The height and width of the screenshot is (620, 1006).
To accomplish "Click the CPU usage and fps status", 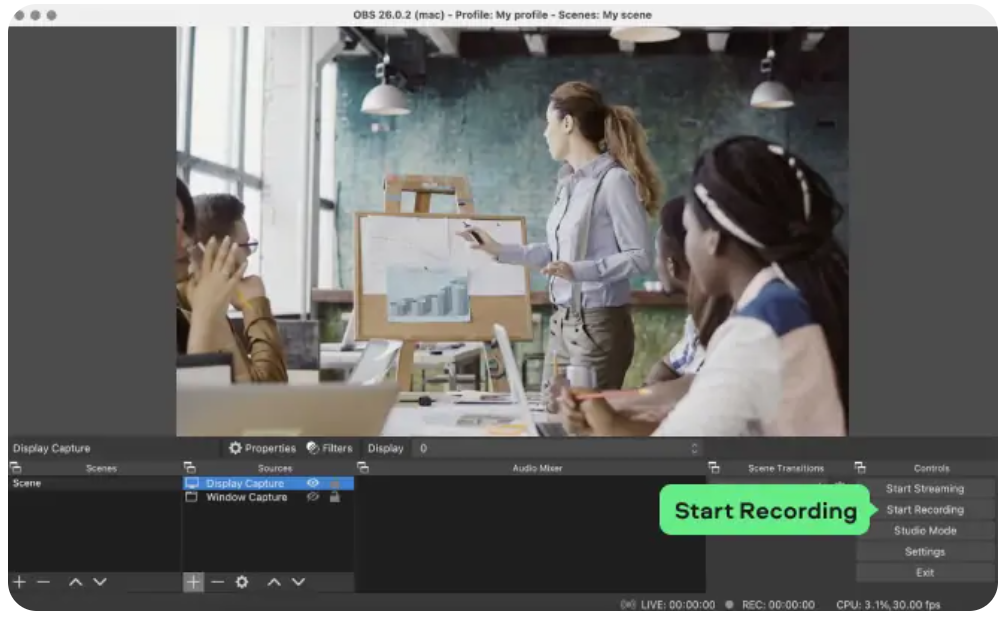I will [888, 605].
